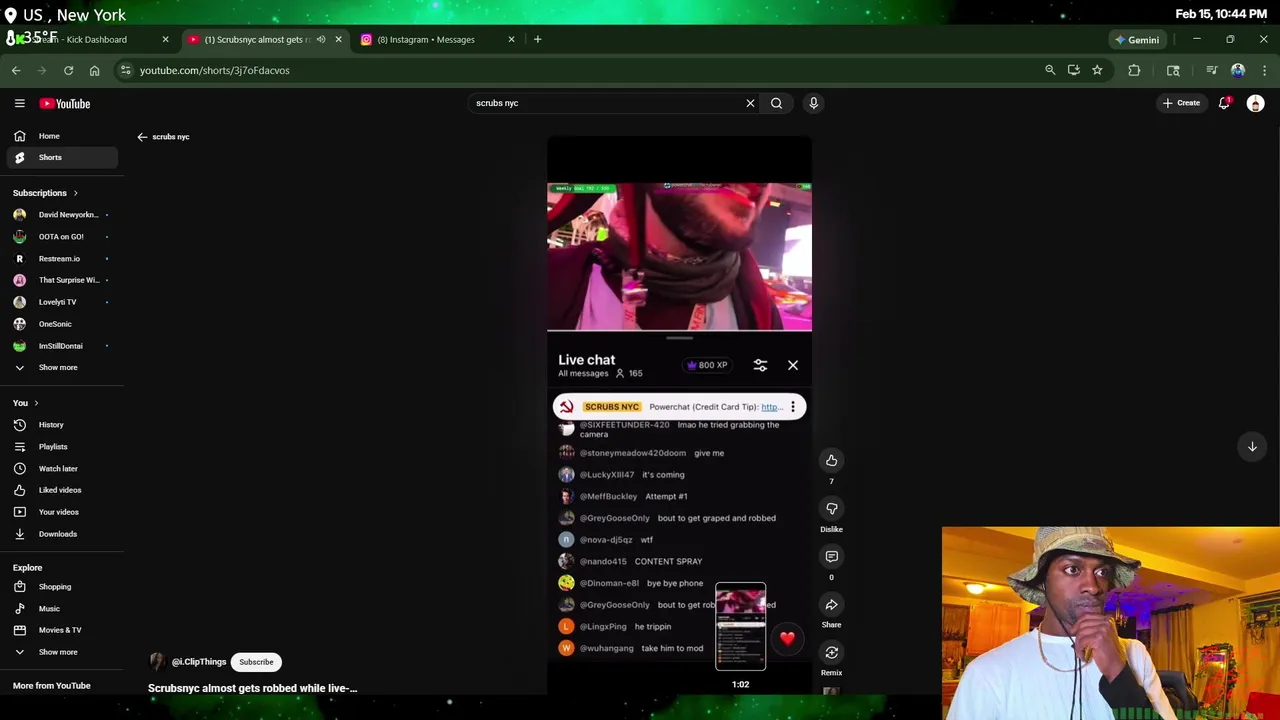Screen dimensions: 1280x720
Task: Click the YouTube logo
Action: 65,103
